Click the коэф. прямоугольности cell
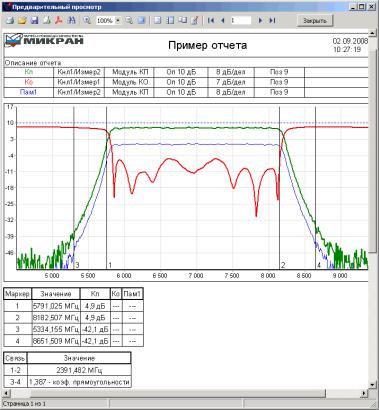Image resolution: width=379 pixels, height=410 pixels. [x=79, y=382]
